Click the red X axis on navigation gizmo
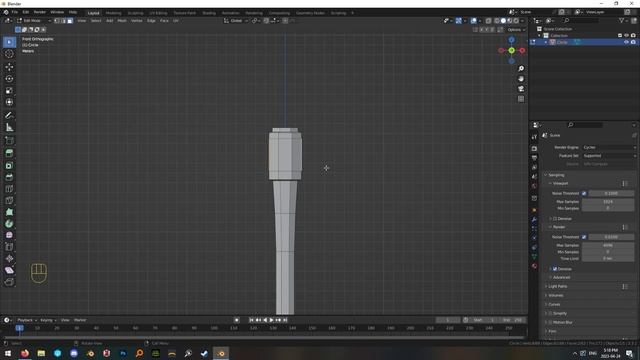The width and height of the screenshot is (640, 360). 522,51
